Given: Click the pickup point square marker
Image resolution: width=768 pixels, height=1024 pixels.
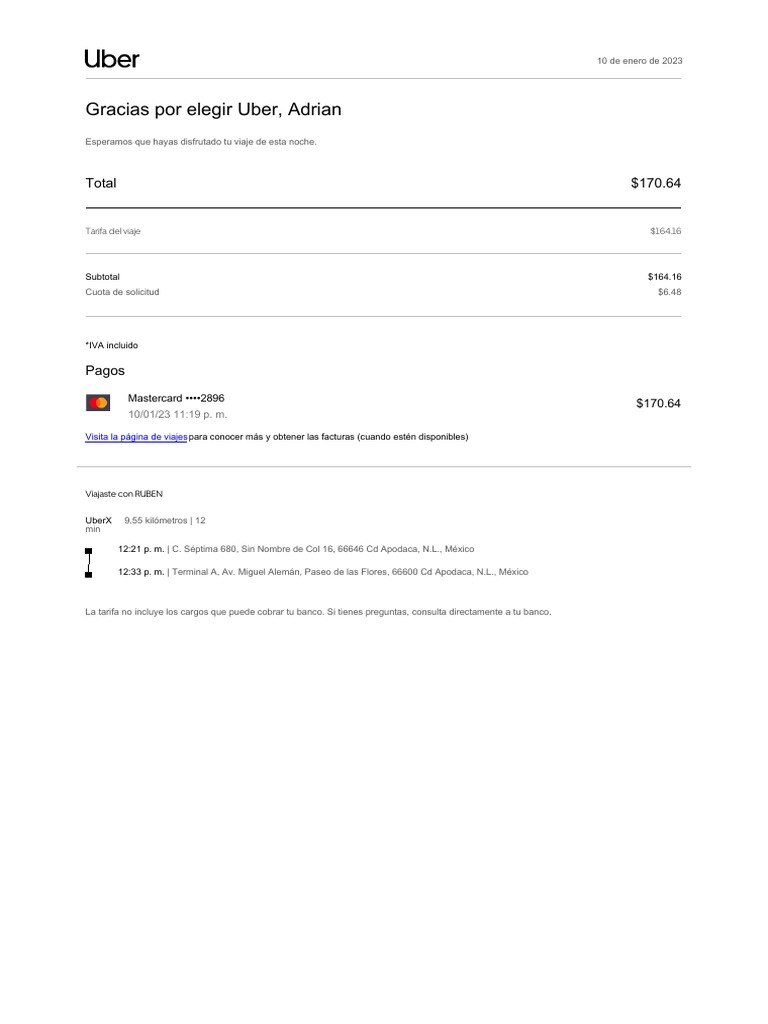Looking at the screenshot, I should click(x=89, y=551).
